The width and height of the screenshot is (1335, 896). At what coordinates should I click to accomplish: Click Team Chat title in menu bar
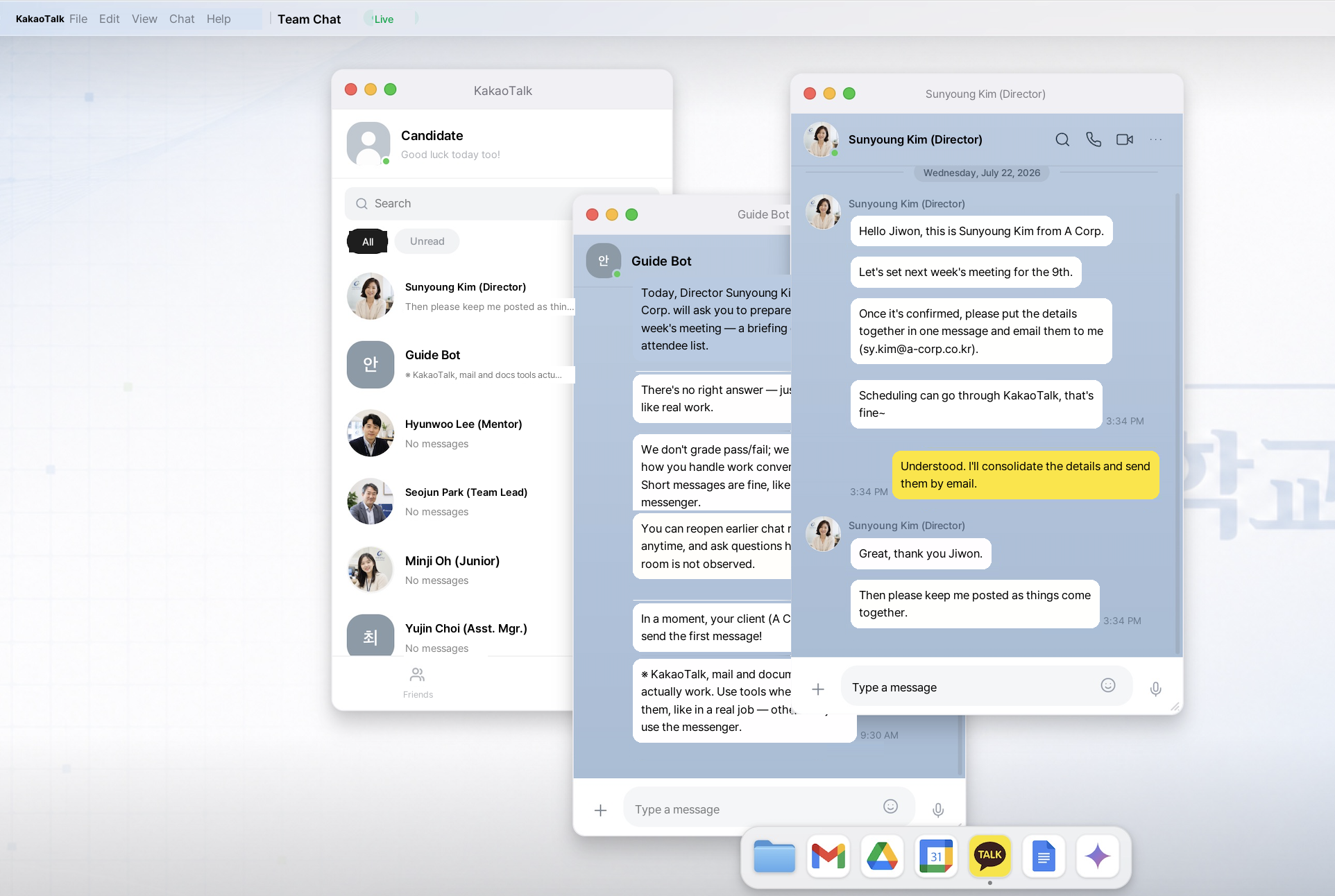pos(309,19)
